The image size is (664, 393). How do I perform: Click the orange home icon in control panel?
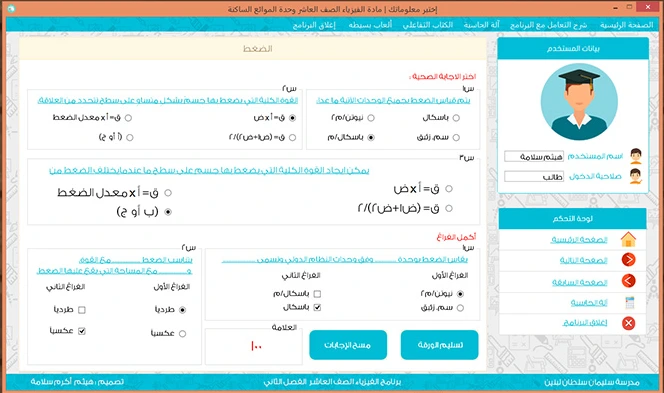[x=628, y=239]
